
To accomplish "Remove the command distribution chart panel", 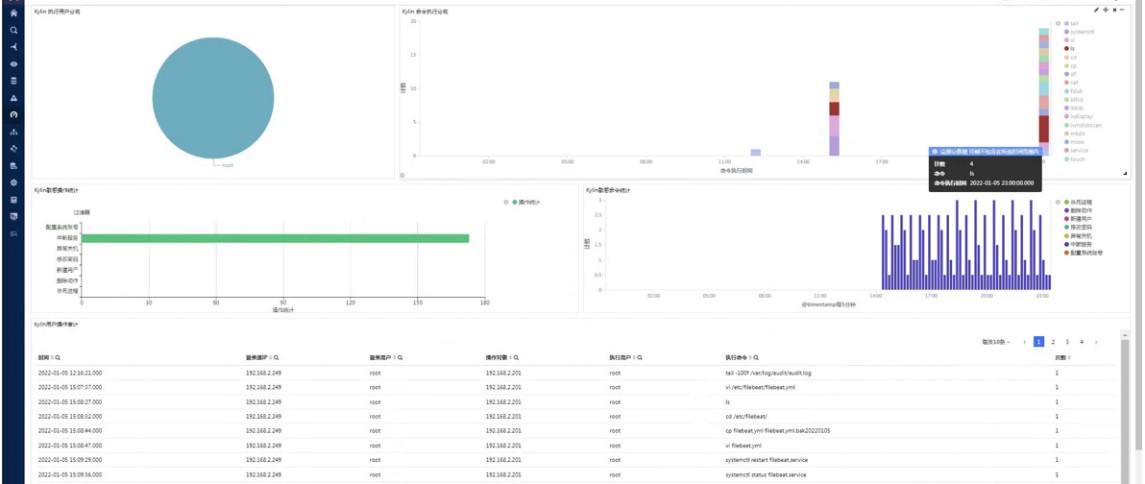I will (1114, 10).
